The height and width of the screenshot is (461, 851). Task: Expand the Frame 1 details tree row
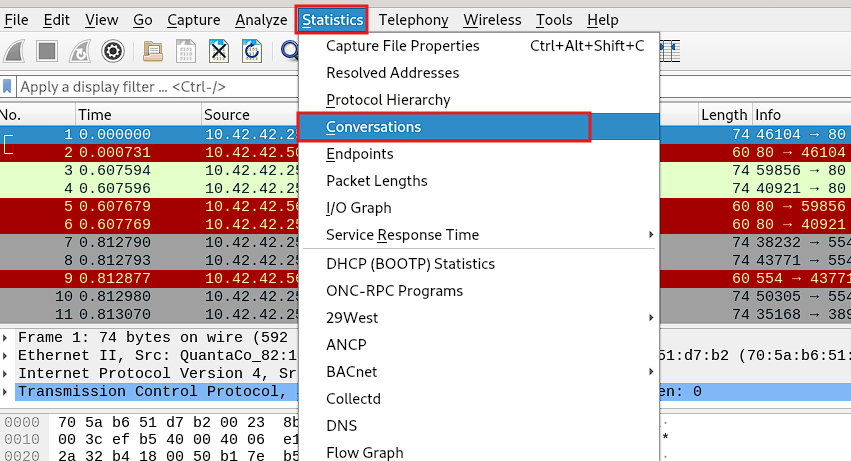(x=5, y=338)
